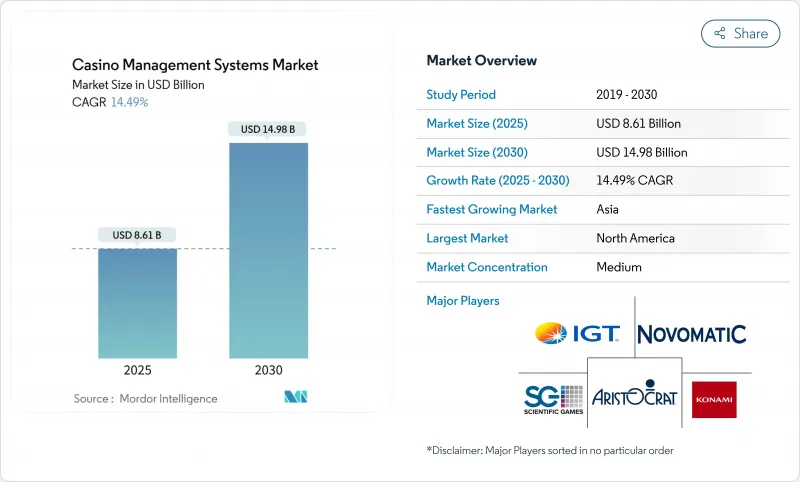Screen dimensions: 800x482
Task: Click the IGT company logo
Action: [x=577, y=333]
